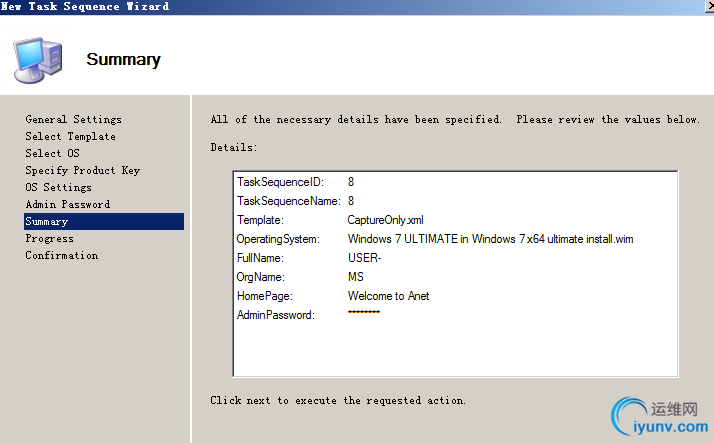Click the Confirmation step in sidebar
Screen dimensions: 714x443
coord(61,256)
